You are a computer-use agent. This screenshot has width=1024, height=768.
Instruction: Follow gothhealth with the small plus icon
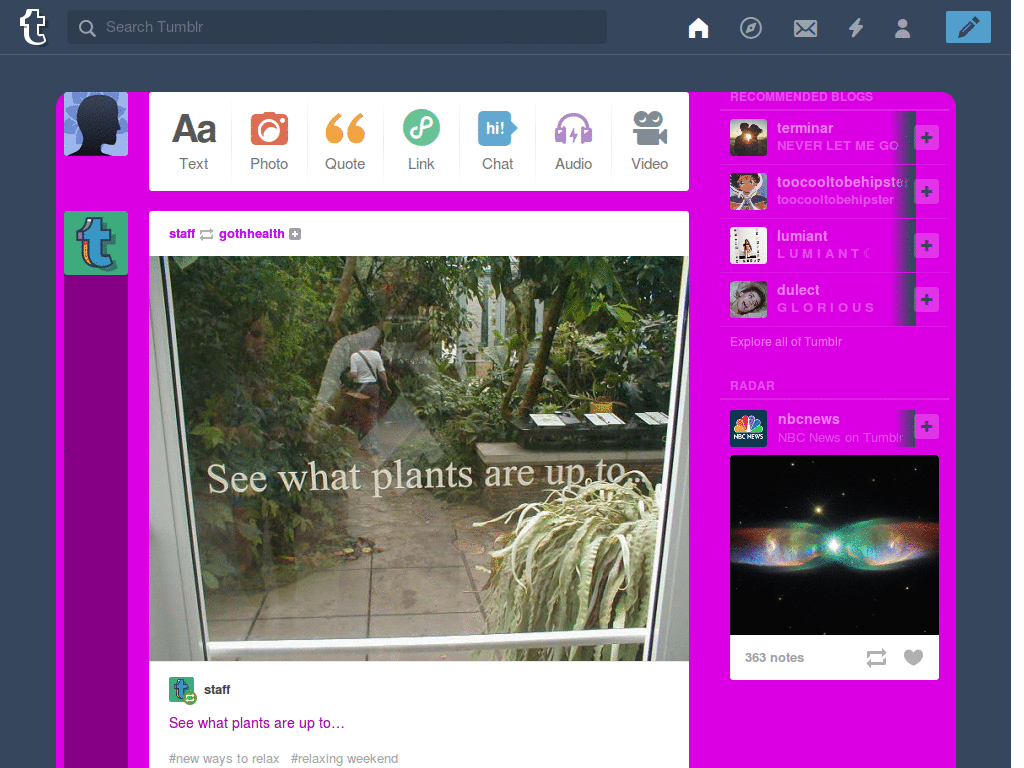tap(295, 234)
